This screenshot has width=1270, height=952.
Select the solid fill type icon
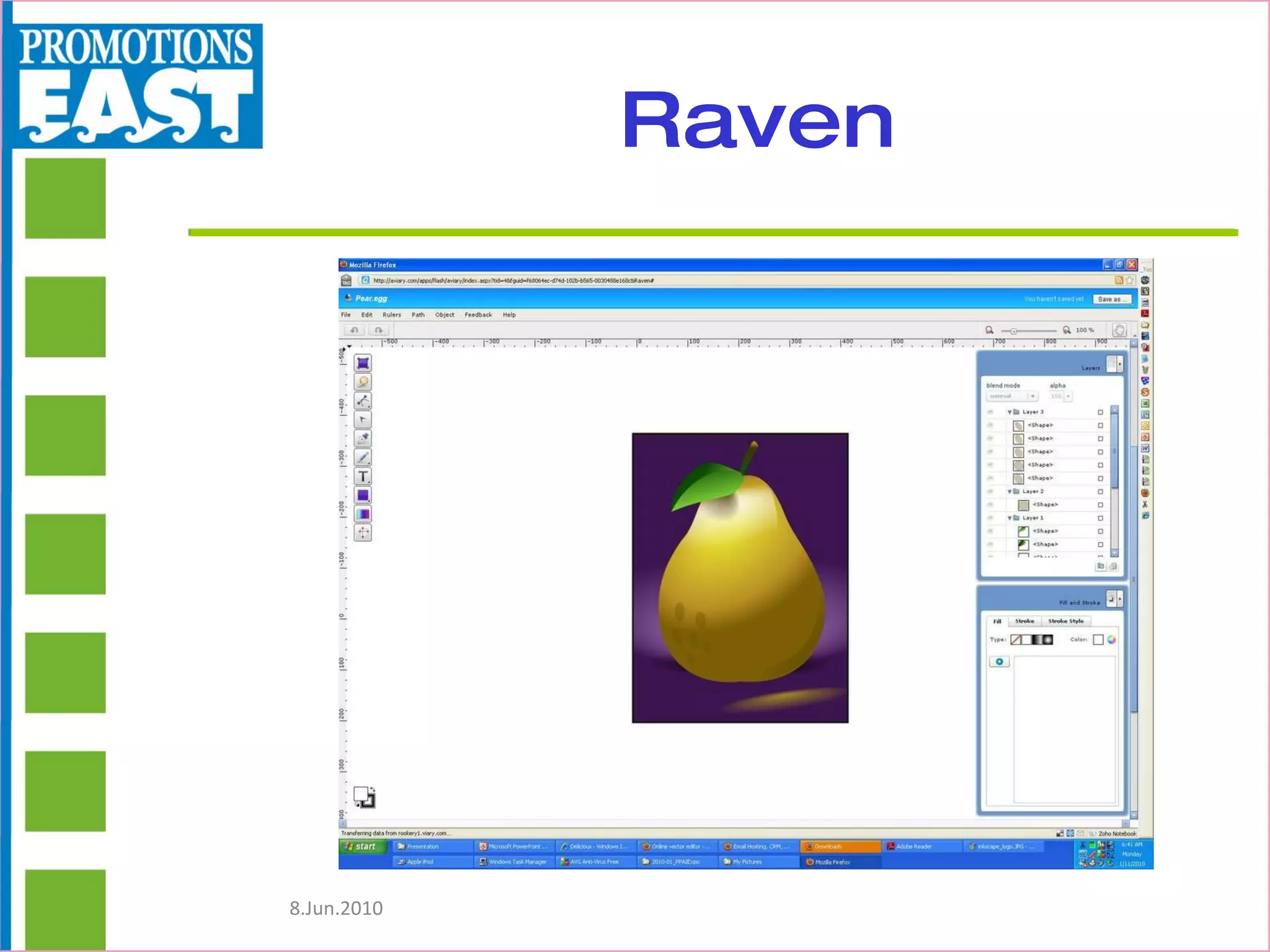(1026, 640)
